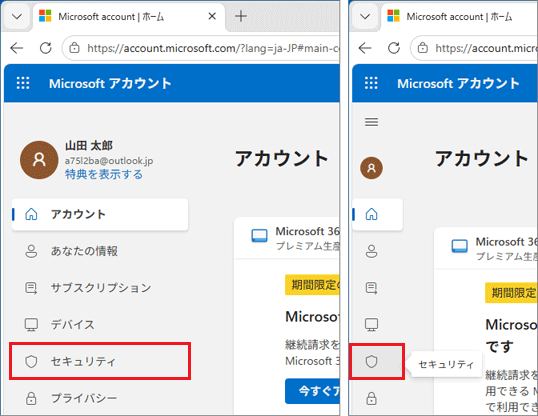
Task: Open the 特典を表示する link
Action: point(104,174)
